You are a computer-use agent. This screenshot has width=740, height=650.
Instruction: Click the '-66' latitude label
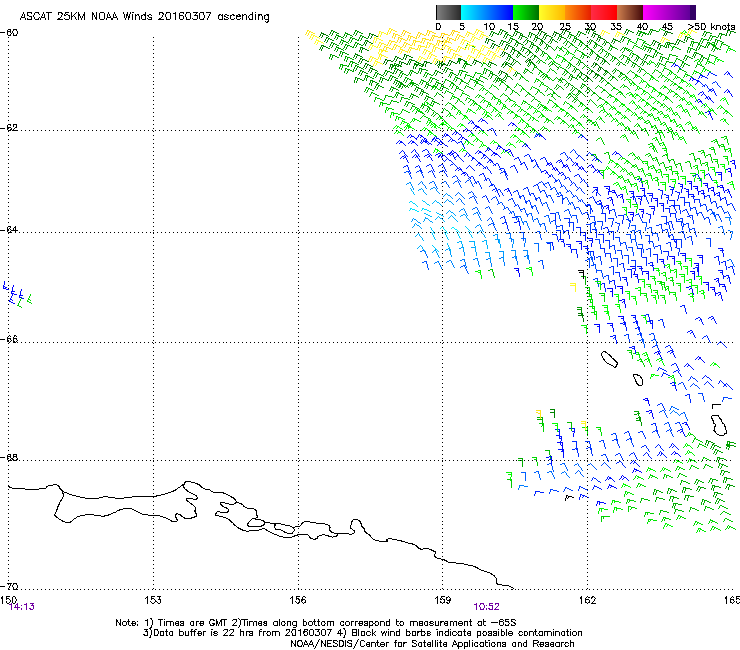pos(9,339)
